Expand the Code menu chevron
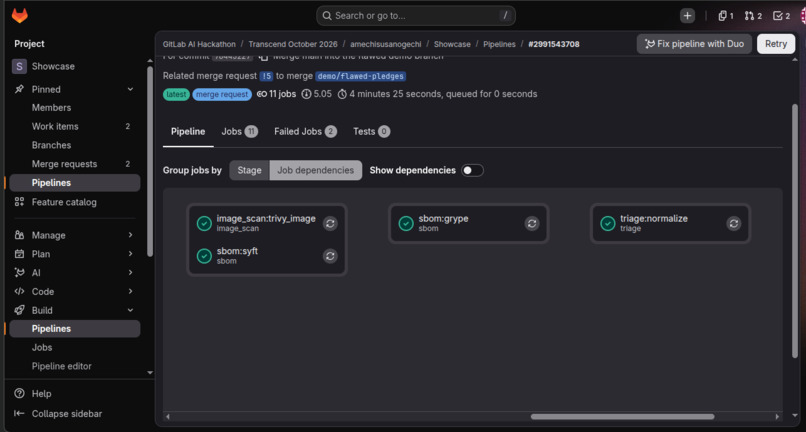806x432 pixels. (130, 291)
